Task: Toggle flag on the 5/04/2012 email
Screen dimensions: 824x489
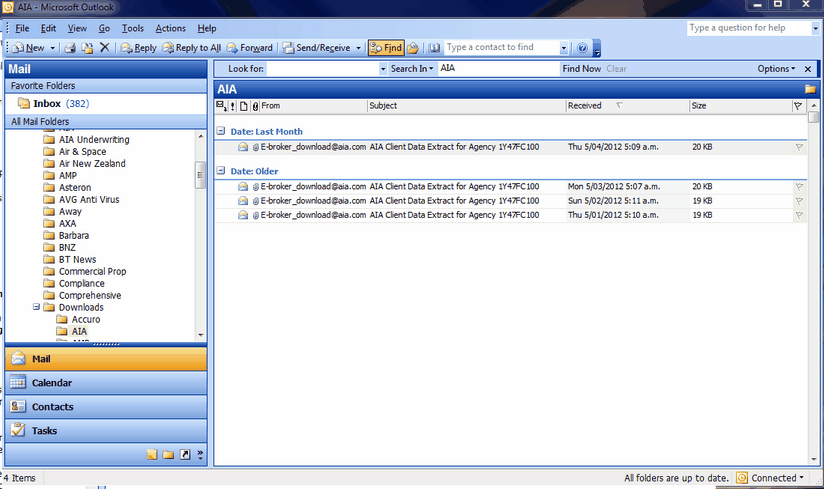Action: (799, 147)
